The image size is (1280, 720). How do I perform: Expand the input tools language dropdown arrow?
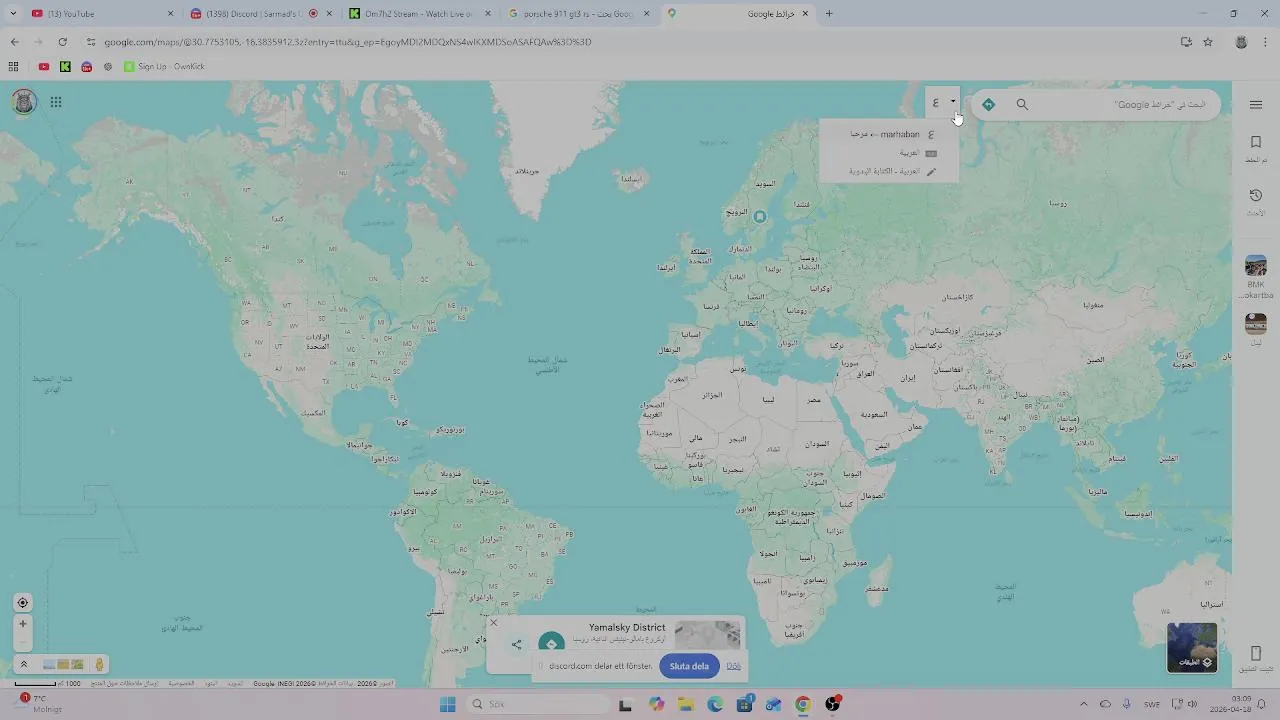point(953,101)
